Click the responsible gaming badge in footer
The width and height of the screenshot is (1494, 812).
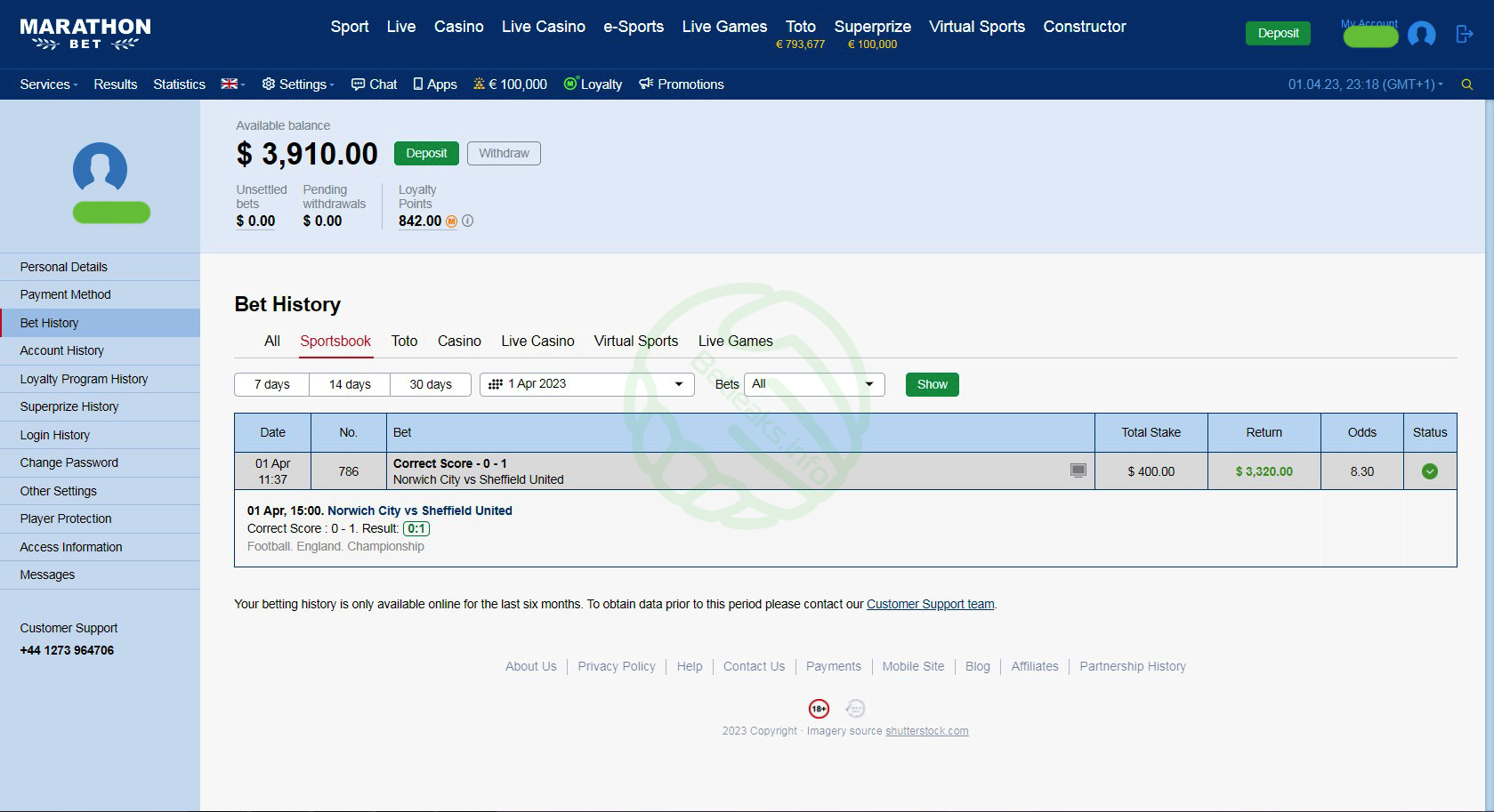click(x=855, y=709)
